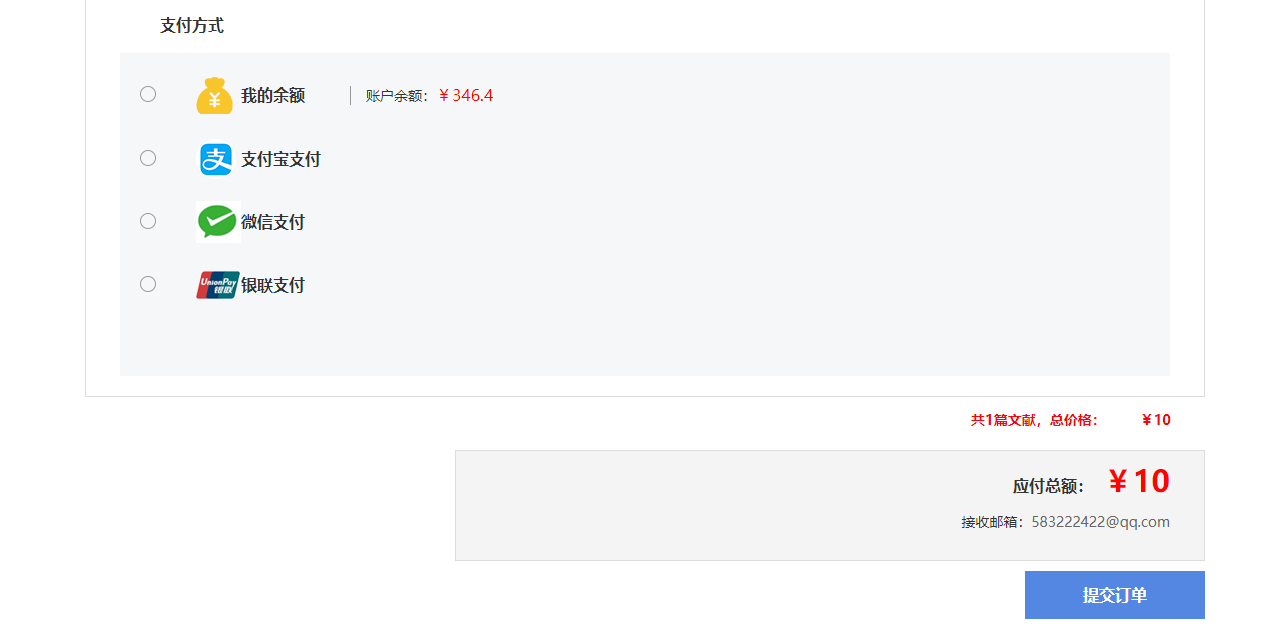1282x633 pixels.
Task: Click the 支付方式 section heading
Action: click(192, 26)
